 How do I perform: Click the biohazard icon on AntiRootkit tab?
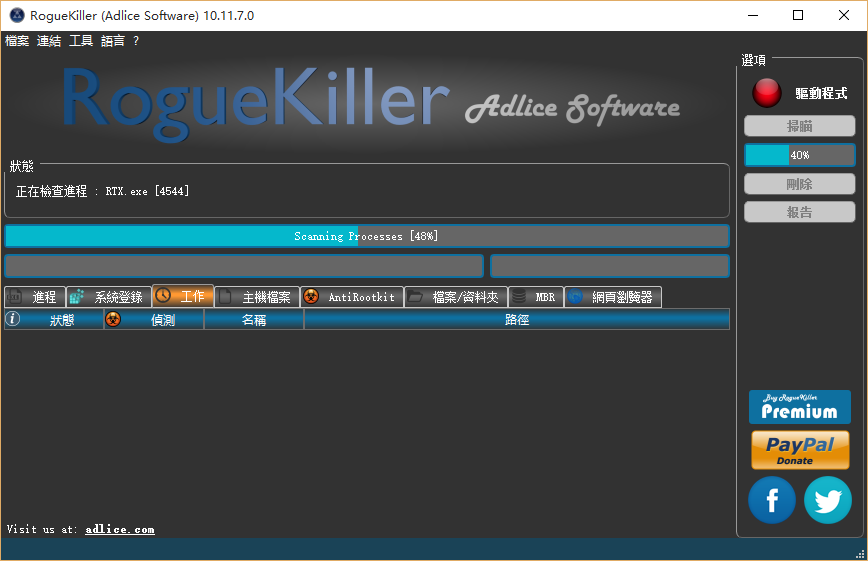(311, 296)
